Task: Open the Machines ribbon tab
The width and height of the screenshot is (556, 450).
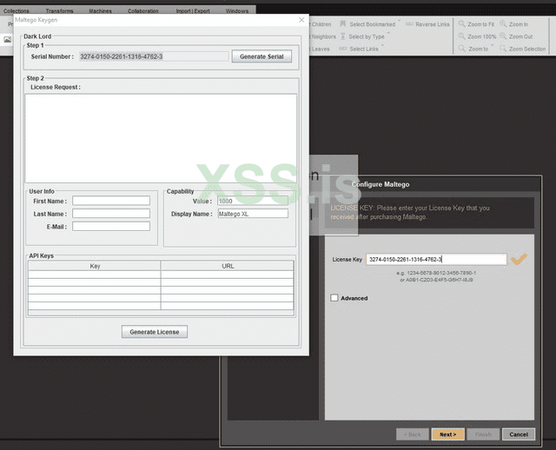Action: point(100,11)
